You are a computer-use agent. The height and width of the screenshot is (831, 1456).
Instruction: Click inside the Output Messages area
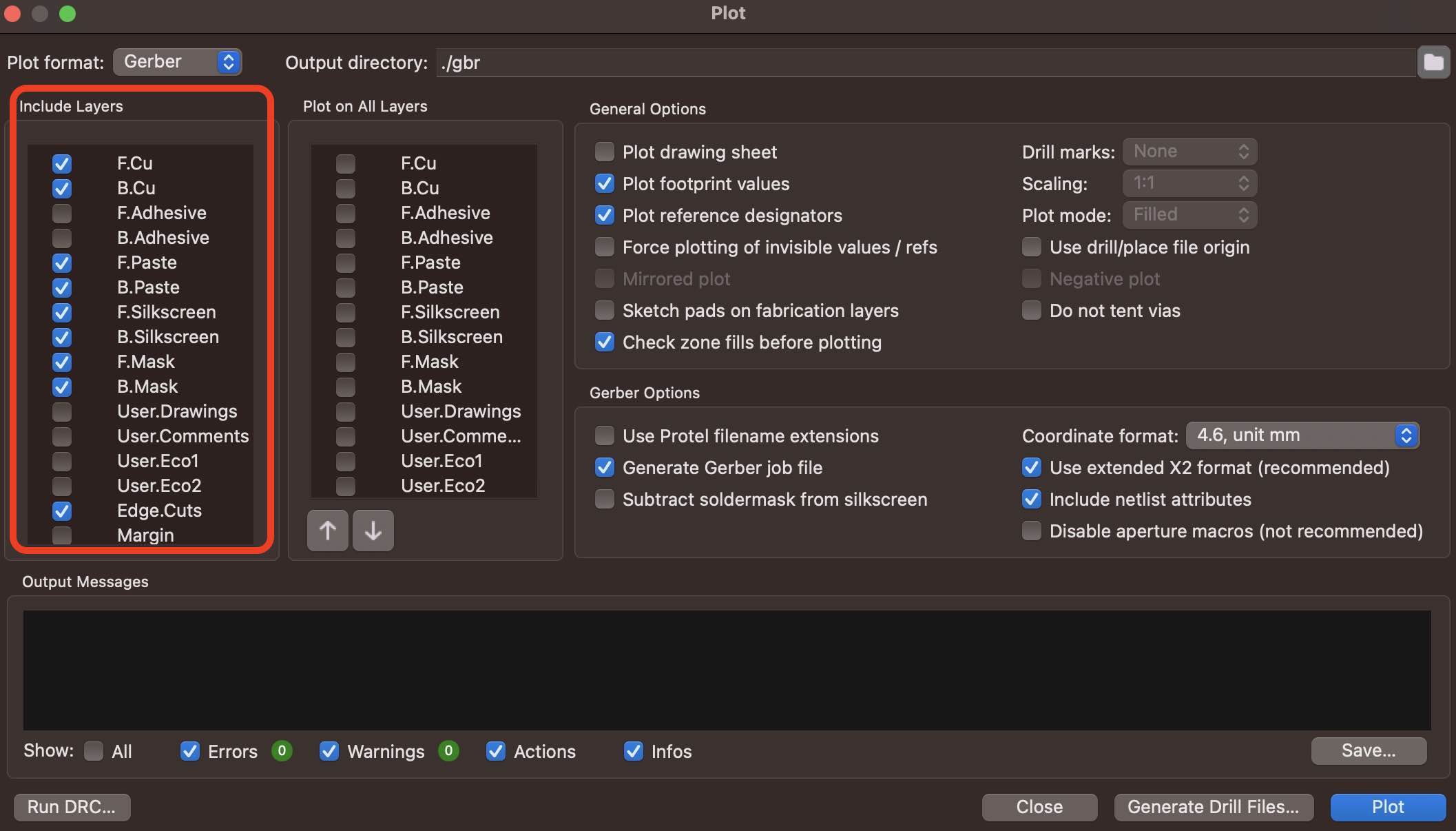[727, 670]
